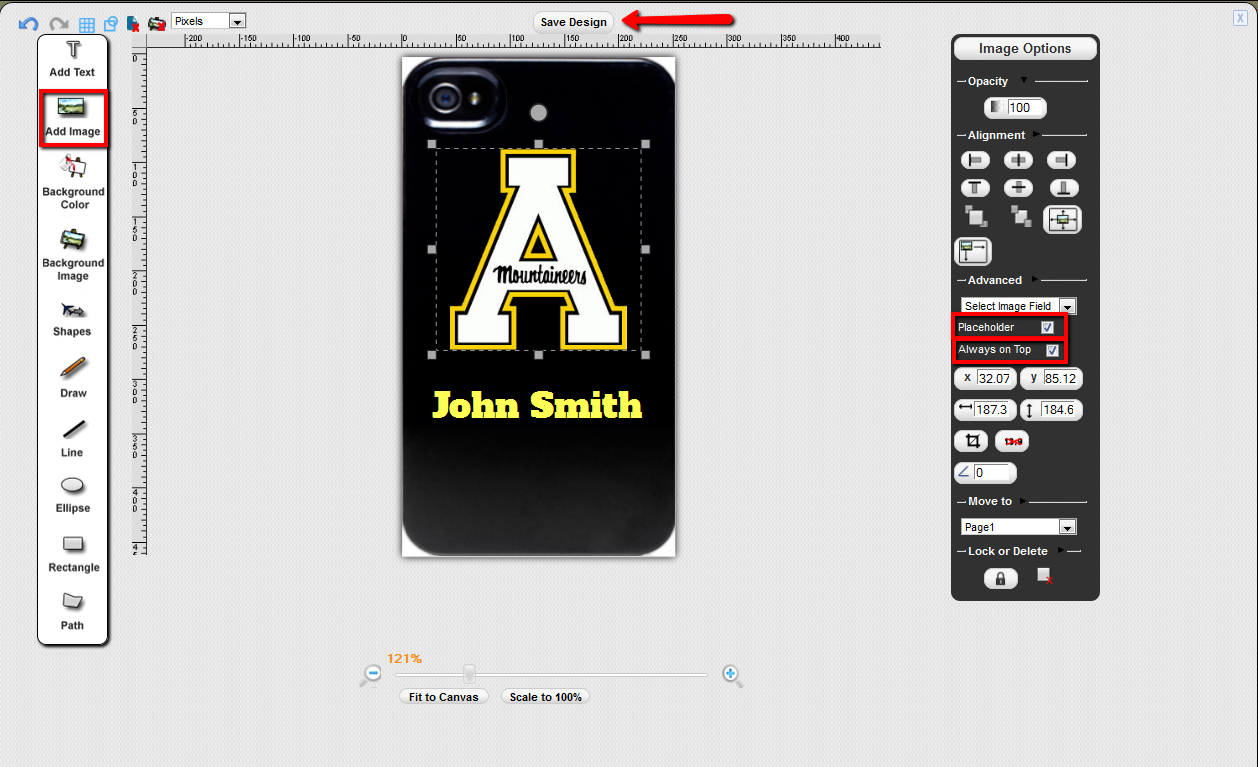The height and width of the screenshot is (767, 1258).
Task: Expand the Move to section arrow
Action: (1023, 501)
